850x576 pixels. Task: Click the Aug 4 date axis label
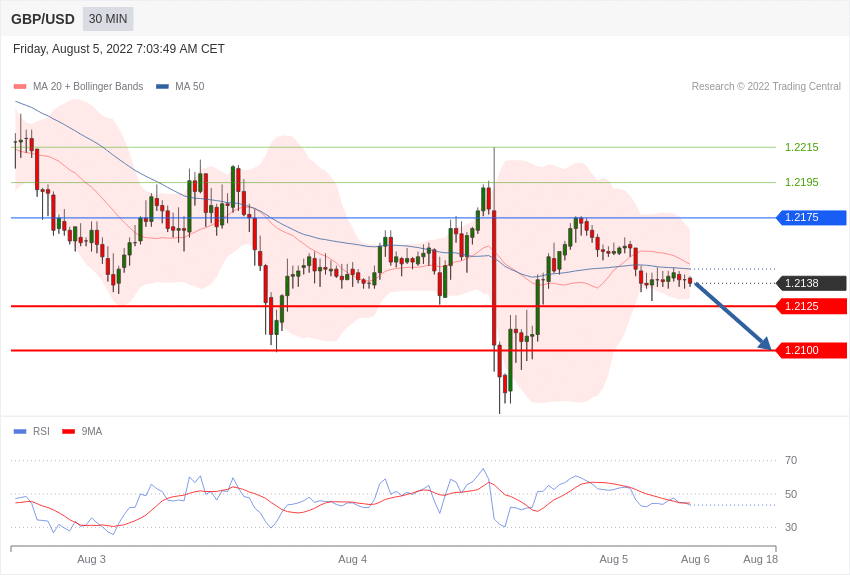pos(352,559)
